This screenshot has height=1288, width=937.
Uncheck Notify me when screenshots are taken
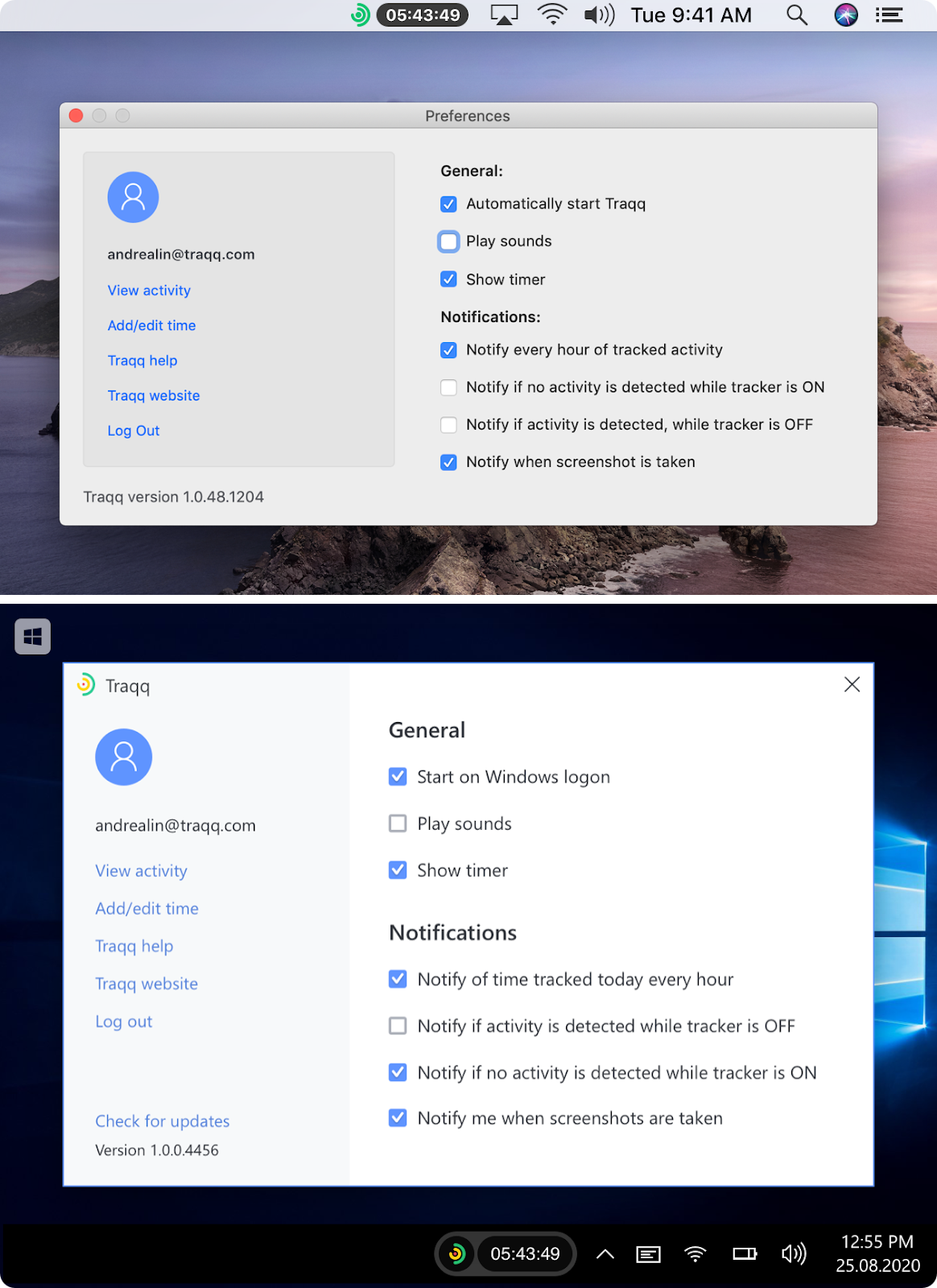[x=398, y=1117]
